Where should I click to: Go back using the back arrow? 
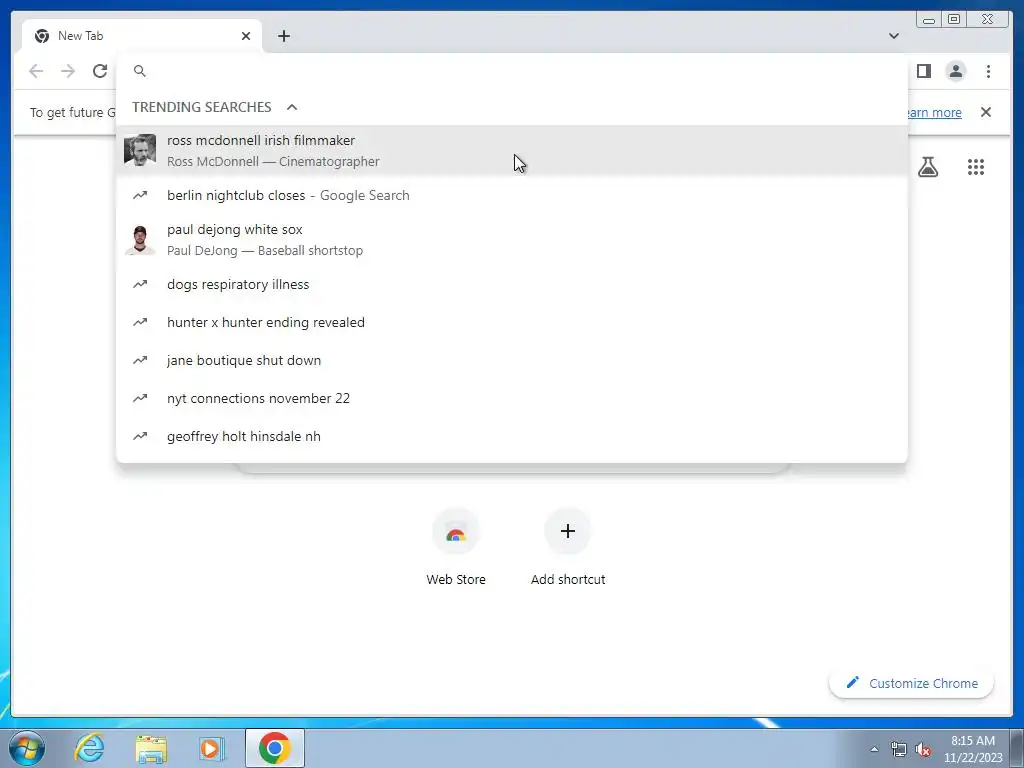36,71
